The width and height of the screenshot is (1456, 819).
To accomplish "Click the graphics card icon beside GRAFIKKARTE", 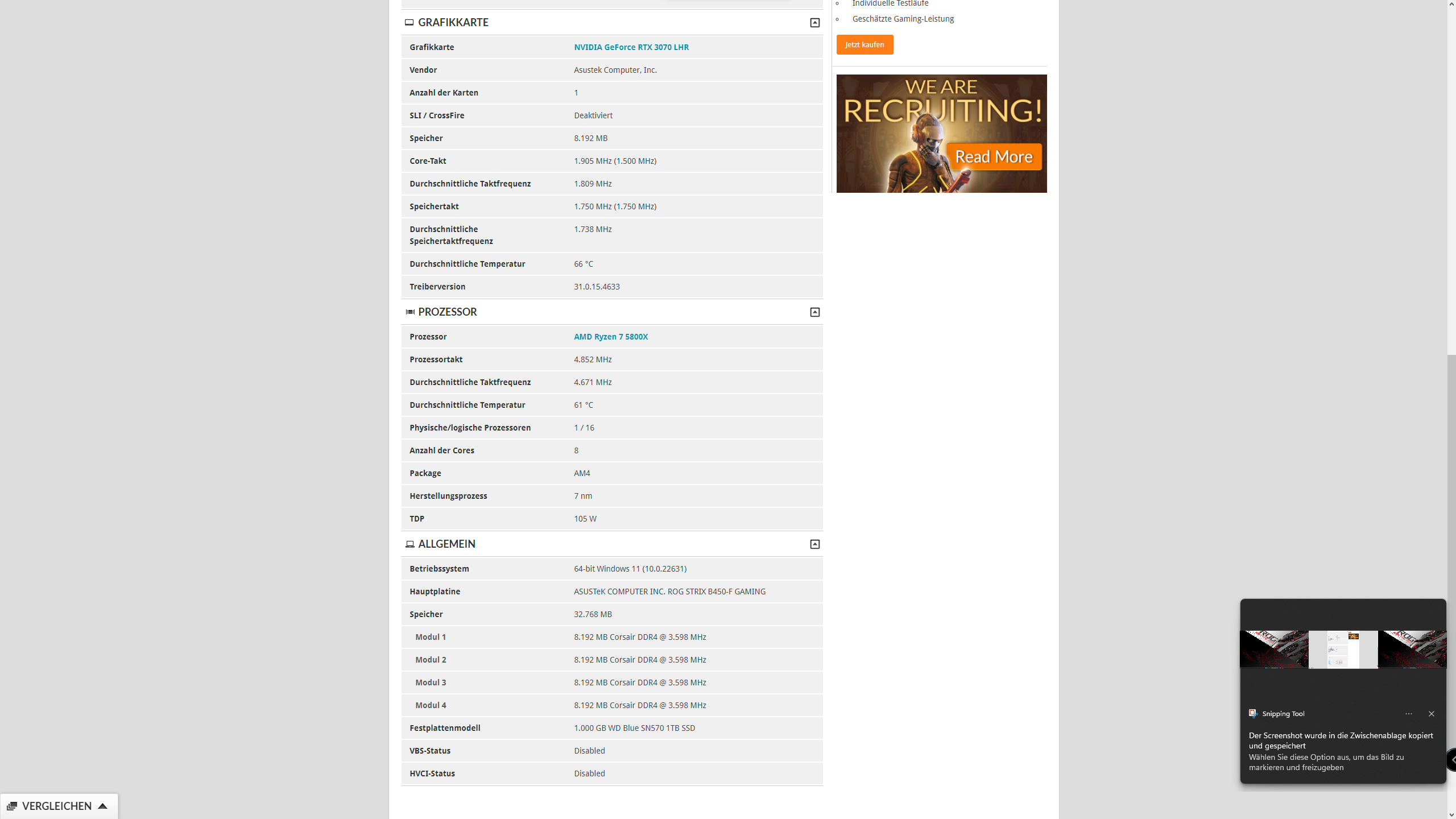I will 409,23.
